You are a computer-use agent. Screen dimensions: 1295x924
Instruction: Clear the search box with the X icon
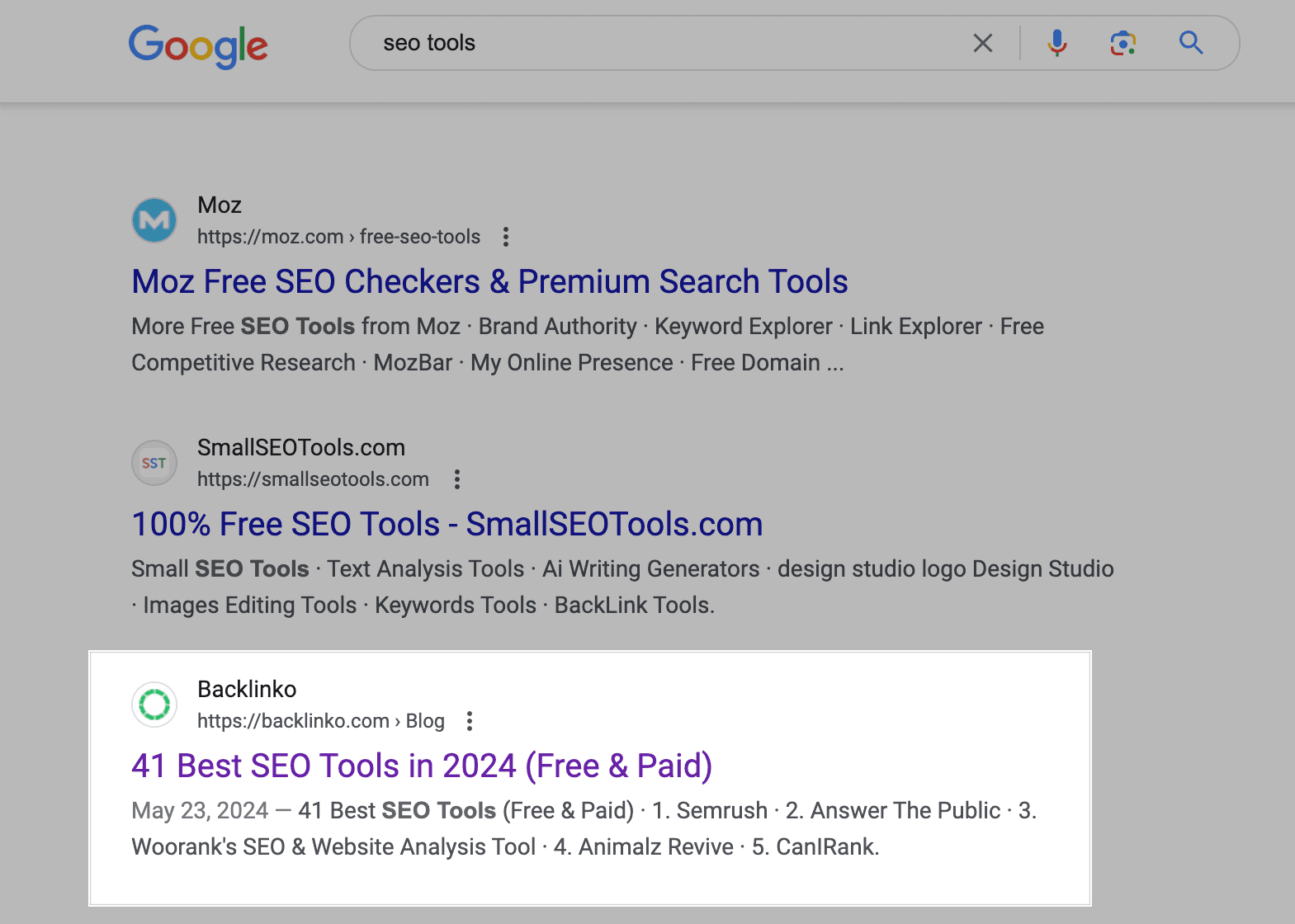982,43
